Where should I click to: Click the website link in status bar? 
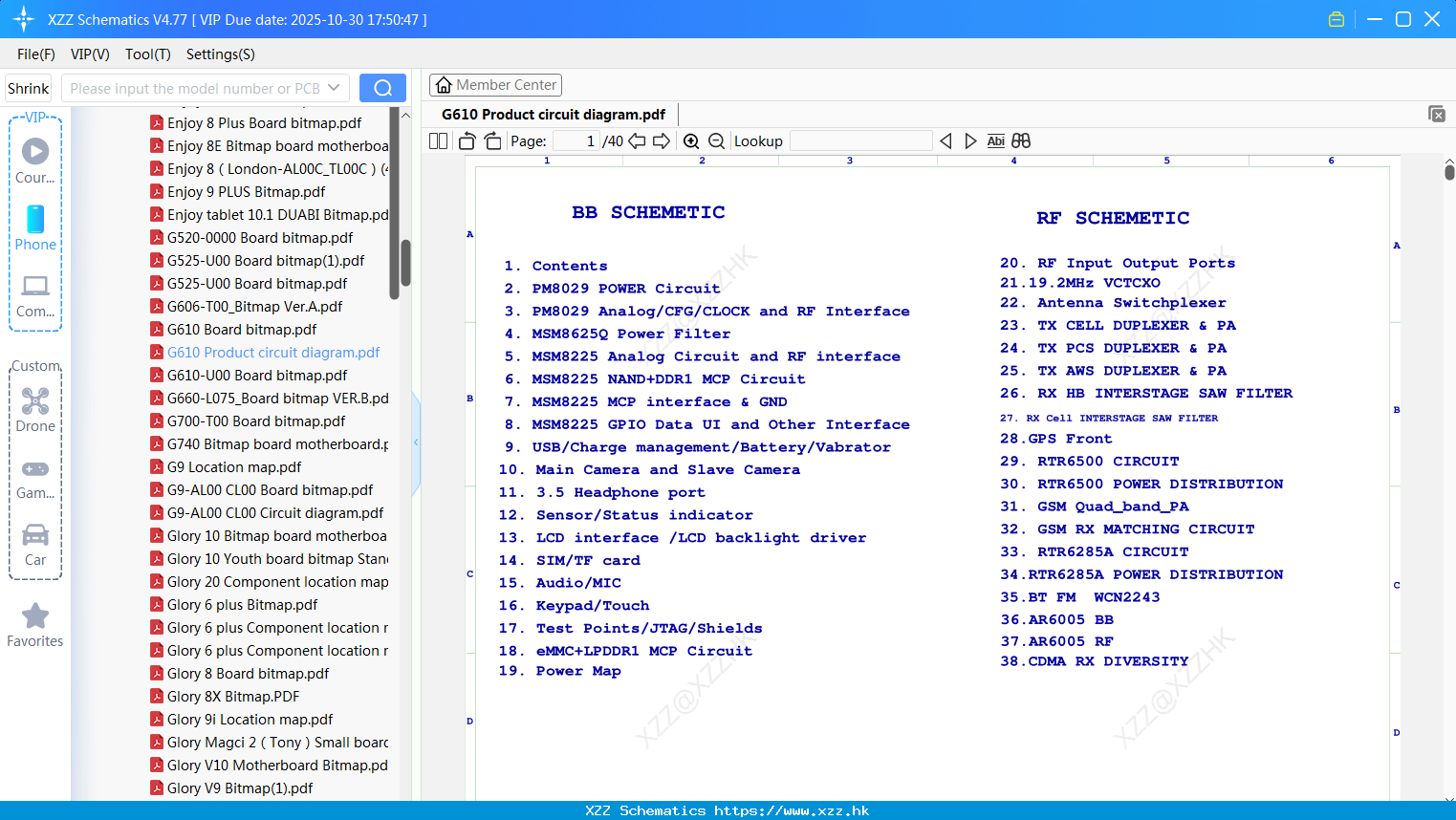(x=792, y=810)
